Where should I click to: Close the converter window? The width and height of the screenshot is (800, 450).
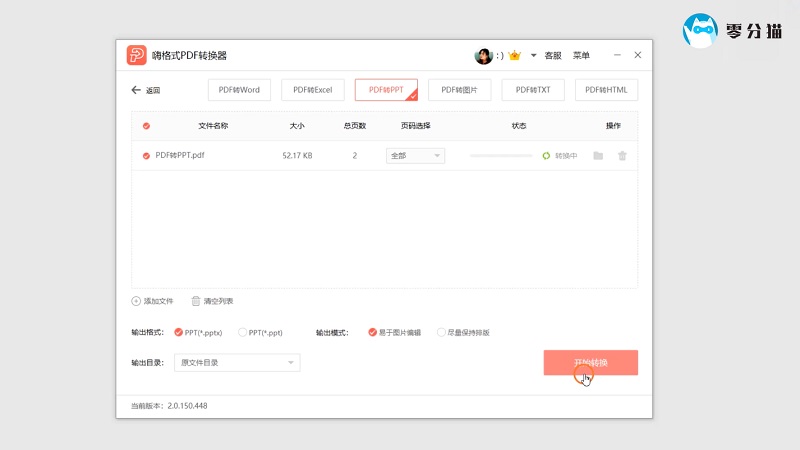(638, 55)
